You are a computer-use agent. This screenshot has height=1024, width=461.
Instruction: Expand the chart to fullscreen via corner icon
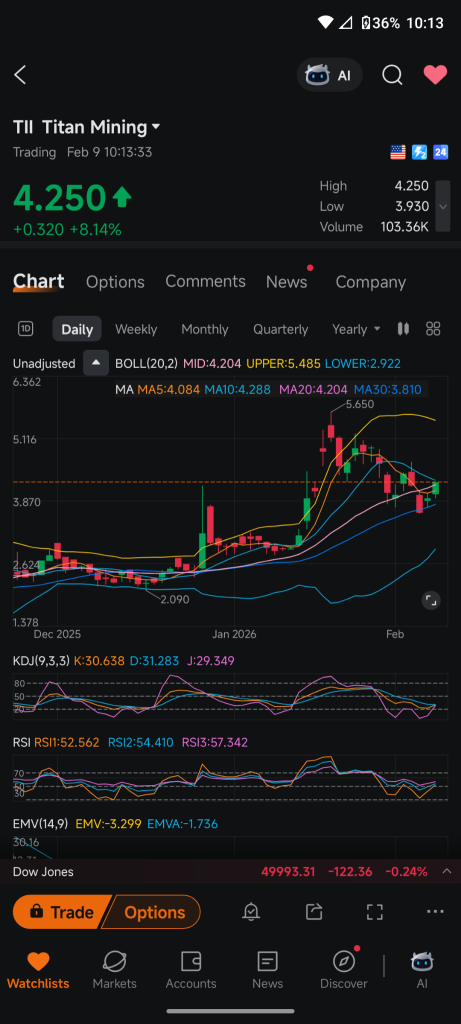click(x=430, y=600)
